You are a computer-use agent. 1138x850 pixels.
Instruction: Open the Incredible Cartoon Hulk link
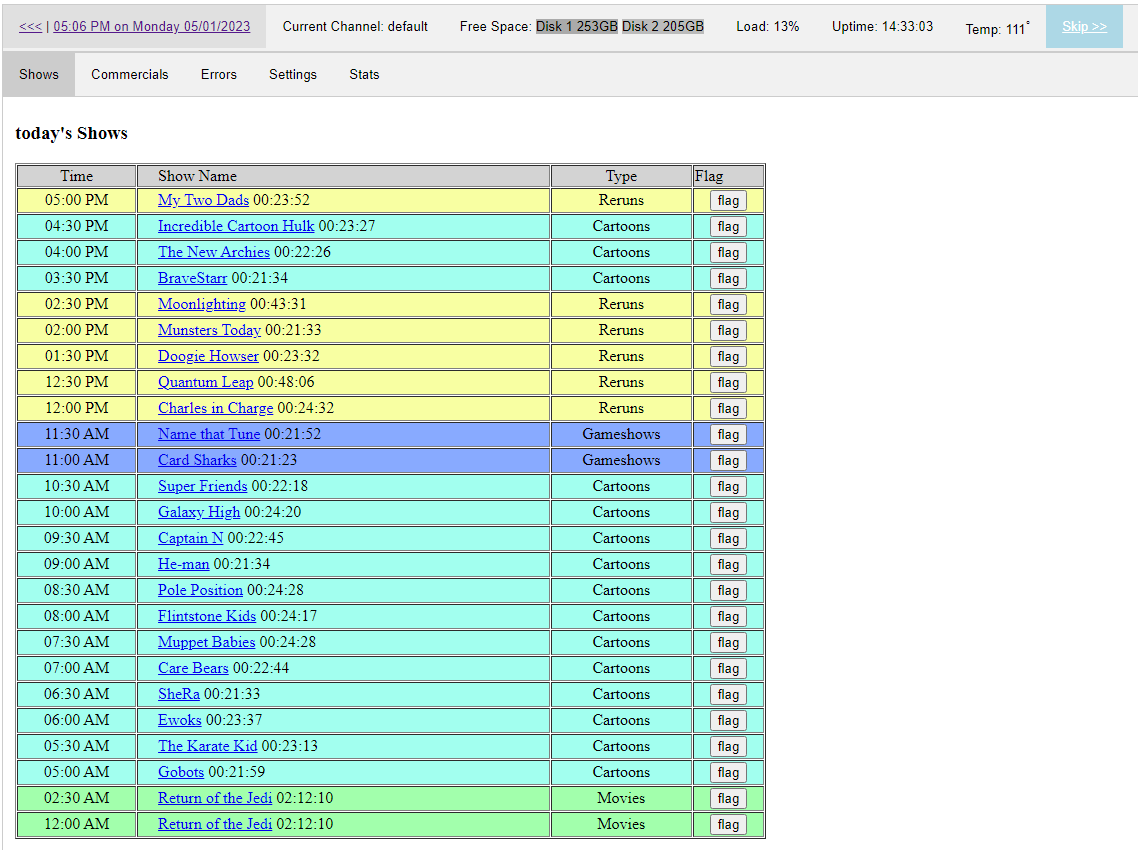236,226
